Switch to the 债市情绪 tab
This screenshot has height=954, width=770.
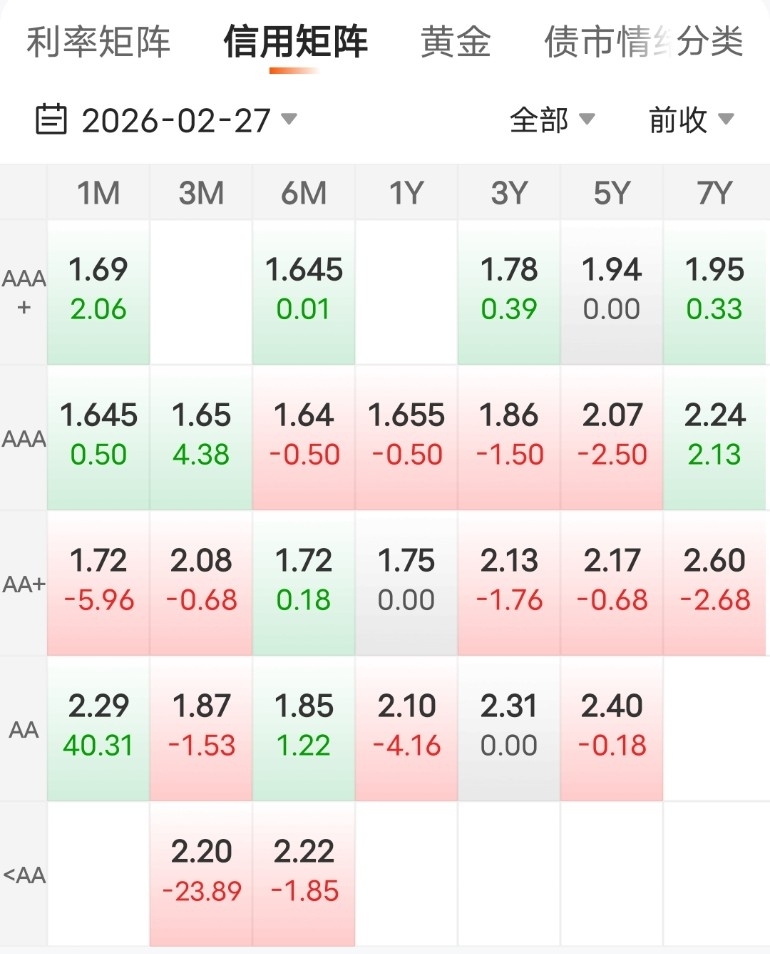[605, 42]
